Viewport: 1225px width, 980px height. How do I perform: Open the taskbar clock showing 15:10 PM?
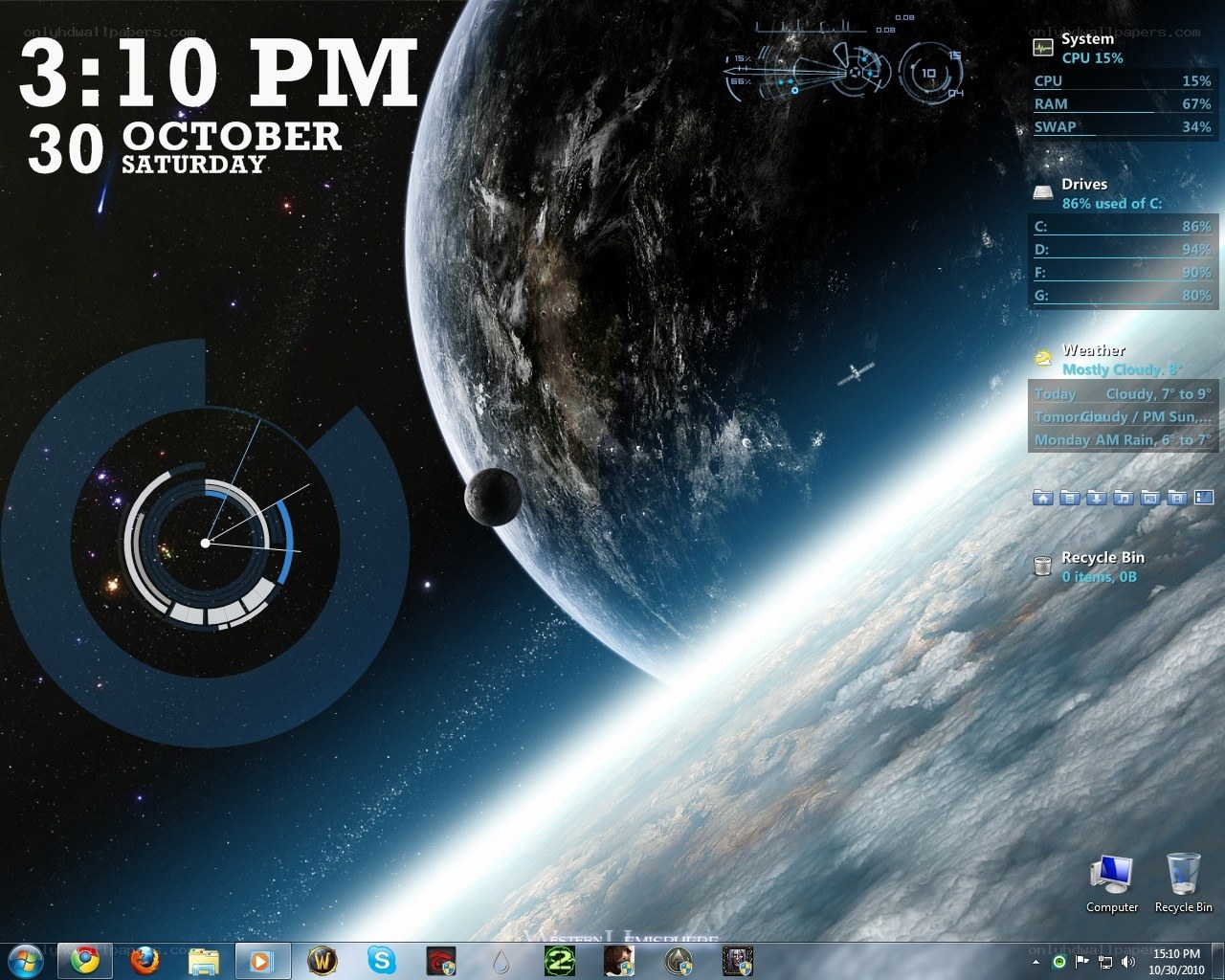[x=1176, y=961]
